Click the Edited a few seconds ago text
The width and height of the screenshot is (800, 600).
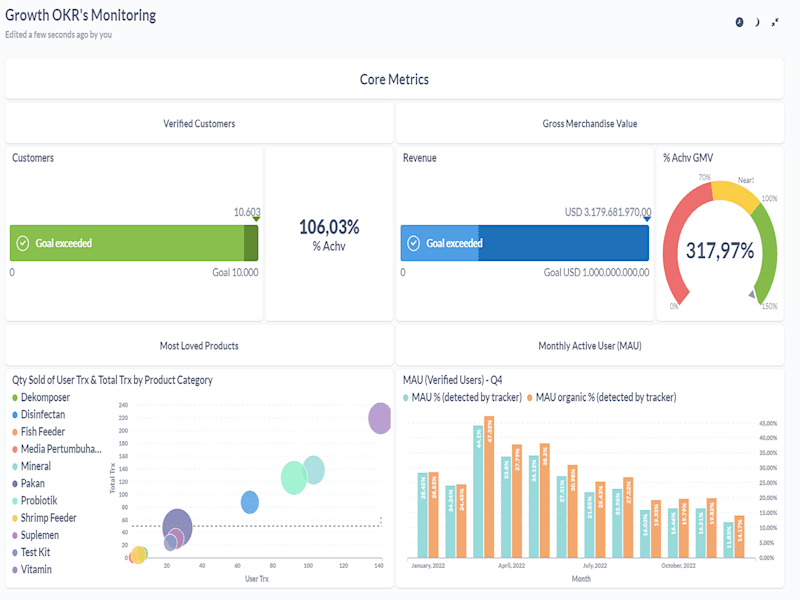[x=59, y=35]
